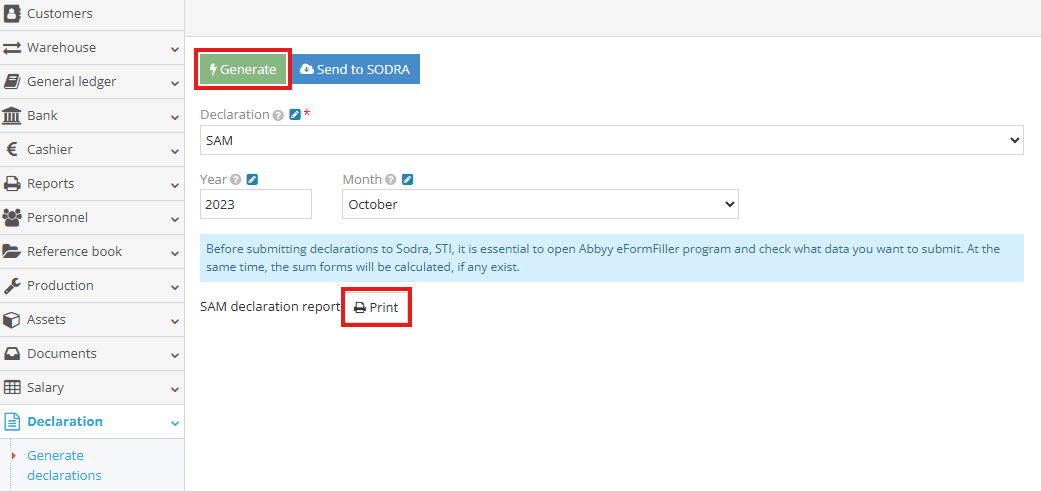The image size is (1041, 491).
Task: Expand the Bank menu chevron
Action: 175,117
